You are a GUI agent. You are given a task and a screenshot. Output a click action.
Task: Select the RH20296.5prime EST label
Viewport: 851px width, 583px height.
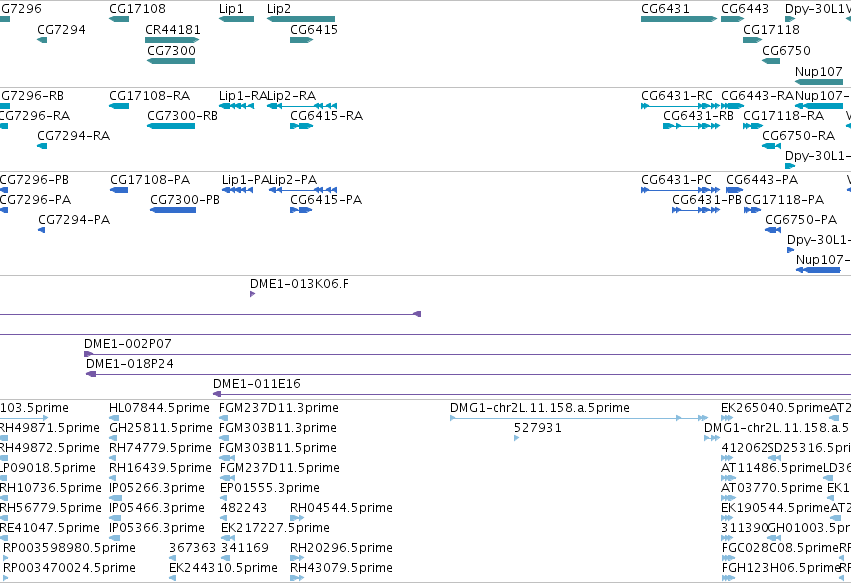point(341,548)
